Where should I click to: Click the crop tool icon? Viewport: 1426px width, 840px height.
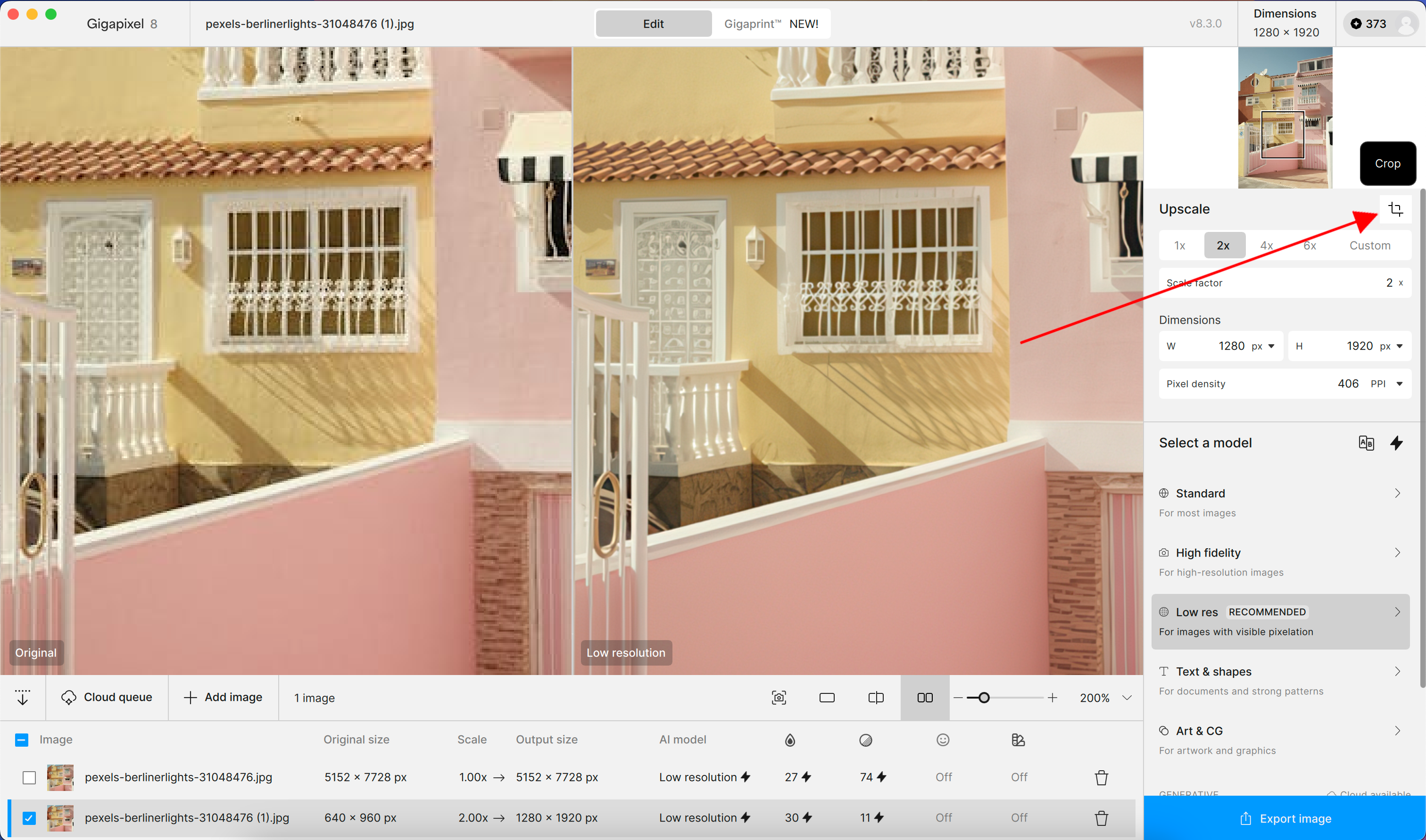1395,209
